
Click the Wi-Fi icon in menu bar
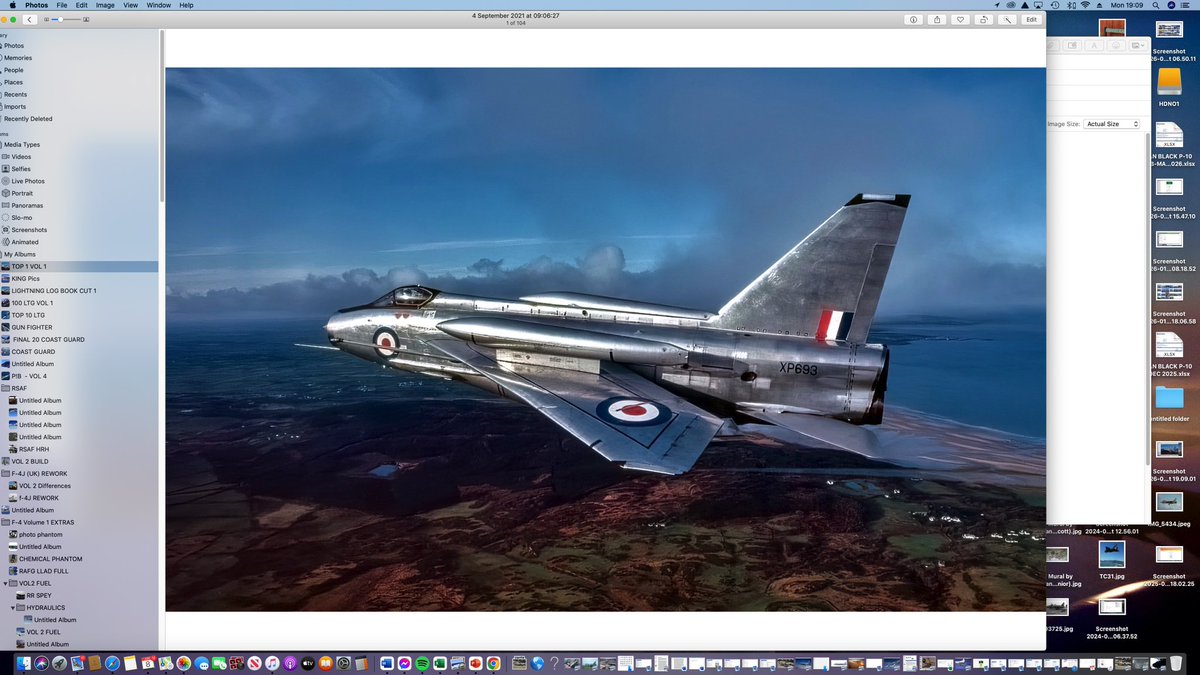point(1085,5)
